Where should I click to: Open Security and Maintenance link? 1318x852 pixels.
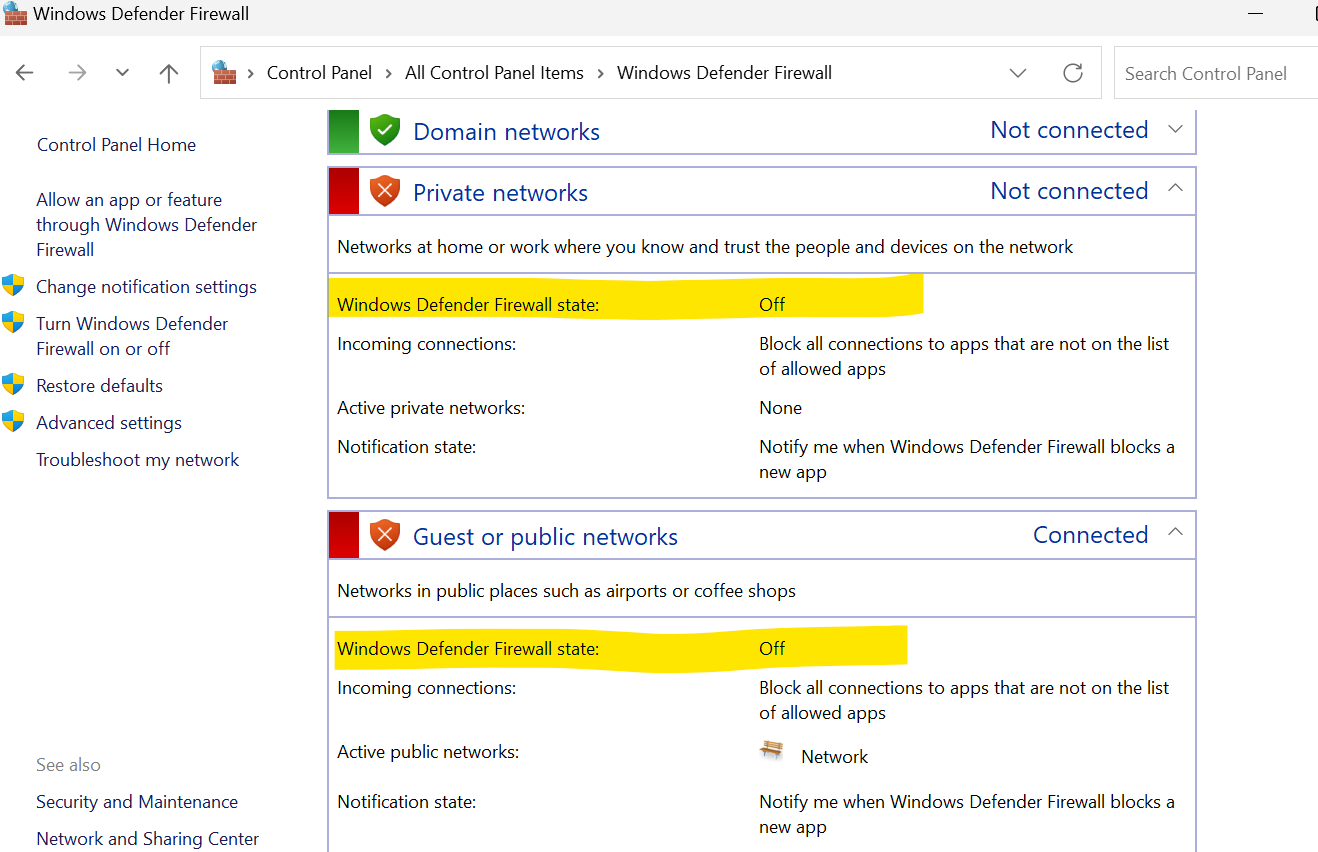coord(137,802)
